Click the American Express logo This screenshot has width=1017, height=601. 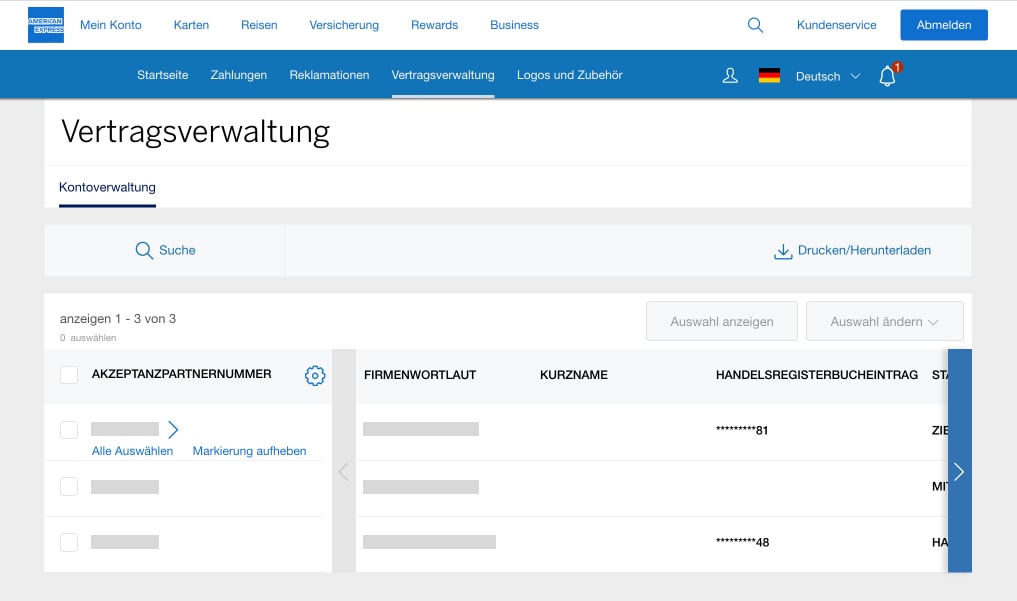(x=45, y=24)
